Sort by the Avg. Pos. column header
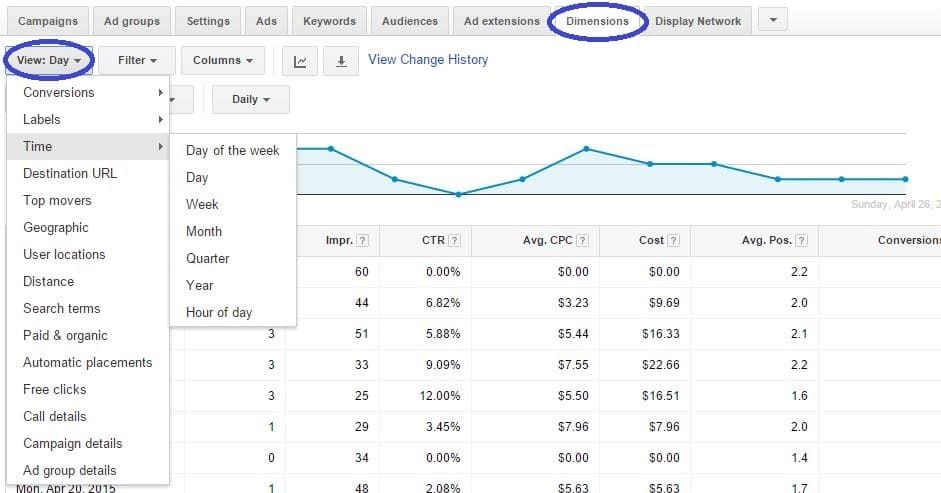 click(x=766, y=241)
